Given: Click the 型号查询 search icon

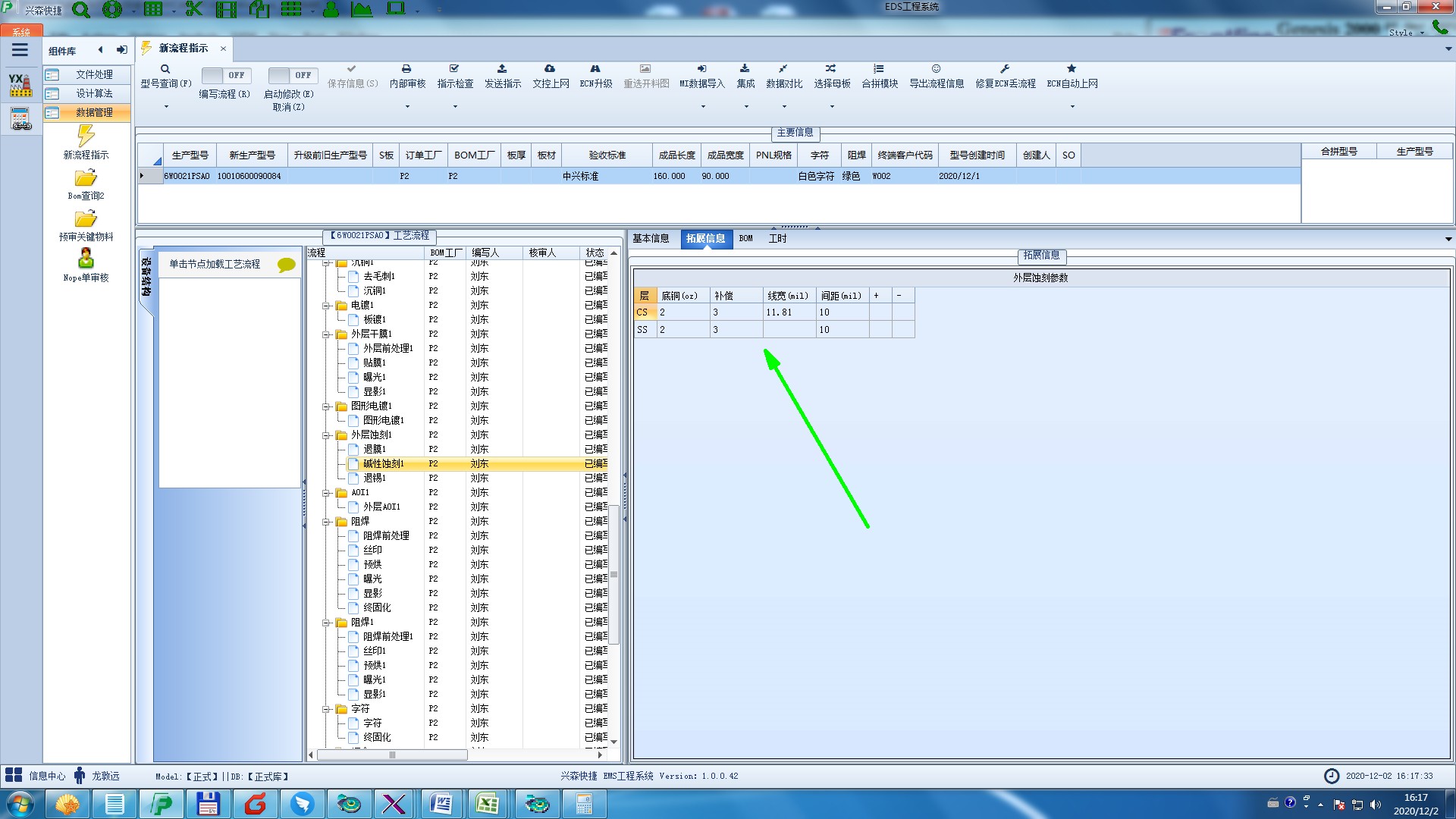Looking at the screenshot, I should [165, 69].
